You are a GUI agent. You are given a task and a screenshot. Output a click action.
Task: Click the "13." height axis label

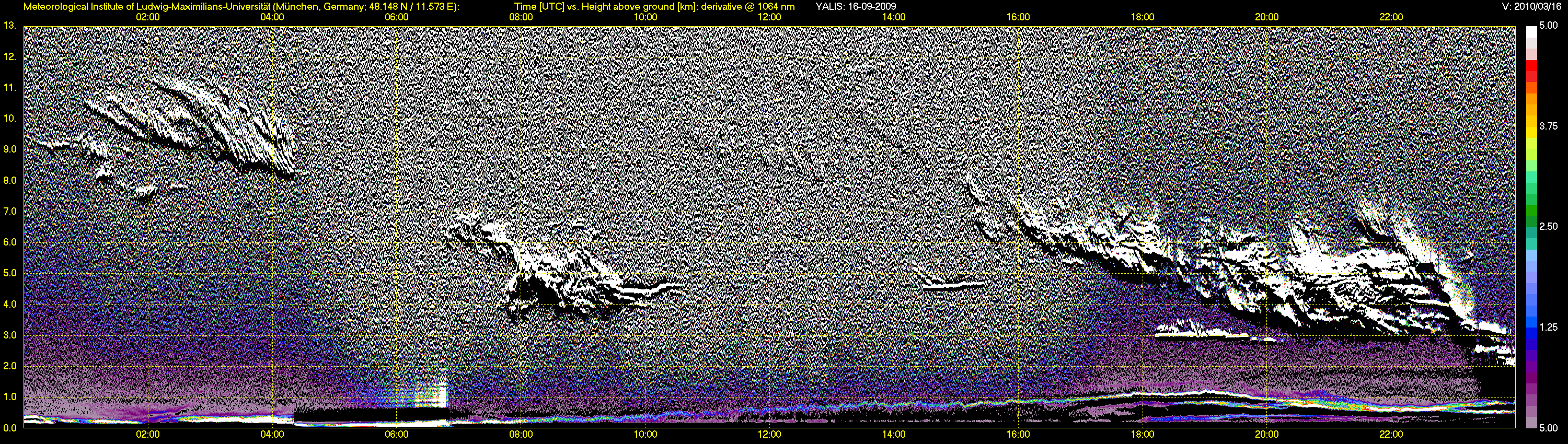pos(10,26)
